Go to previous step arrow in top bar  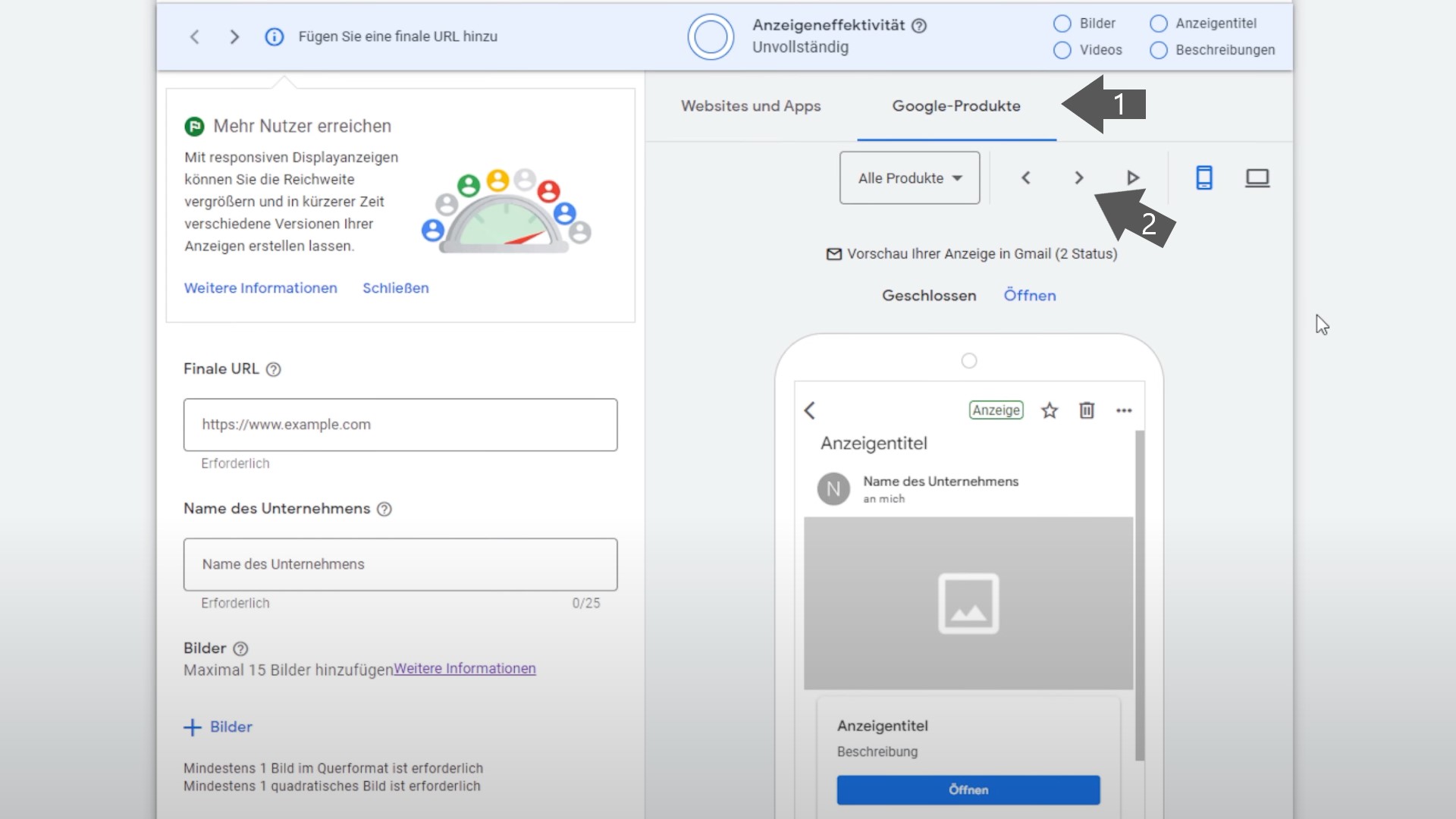coord(195,36)
